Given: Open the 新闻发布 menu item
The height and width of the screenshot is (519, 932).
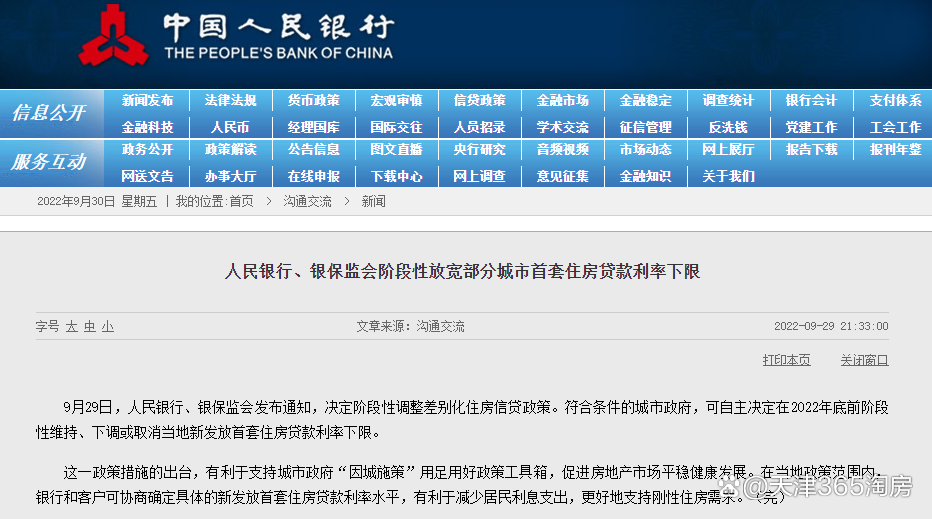Looking at the screenshot, I should [x=147, y=100].
